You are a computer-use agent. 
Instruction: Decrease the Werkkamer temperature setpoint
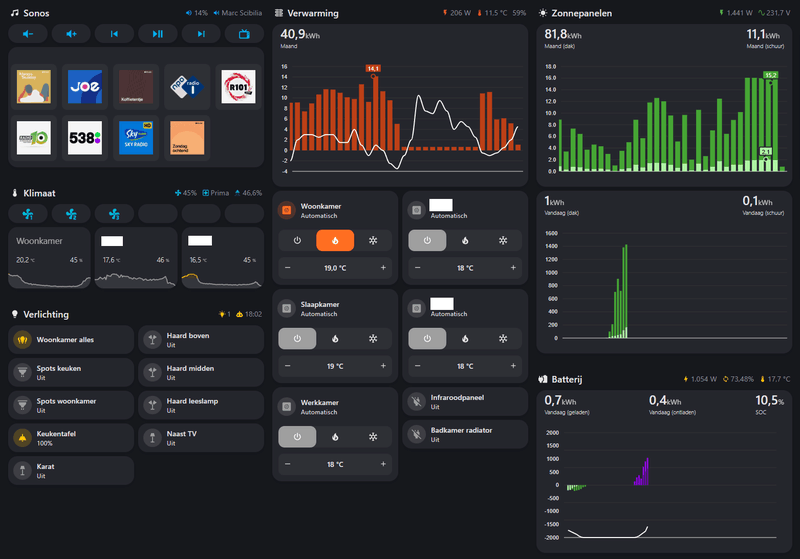(x=288, y=464)
